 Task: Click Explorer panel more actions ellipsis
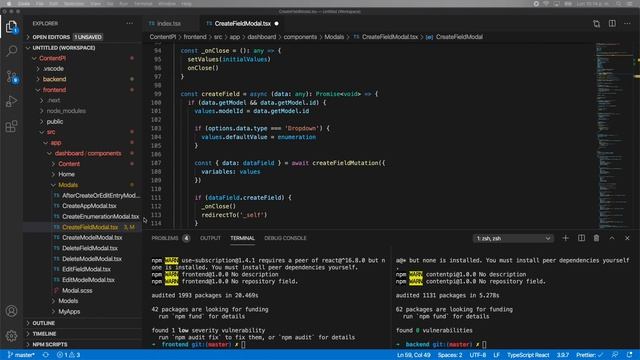tap(129, 24)
